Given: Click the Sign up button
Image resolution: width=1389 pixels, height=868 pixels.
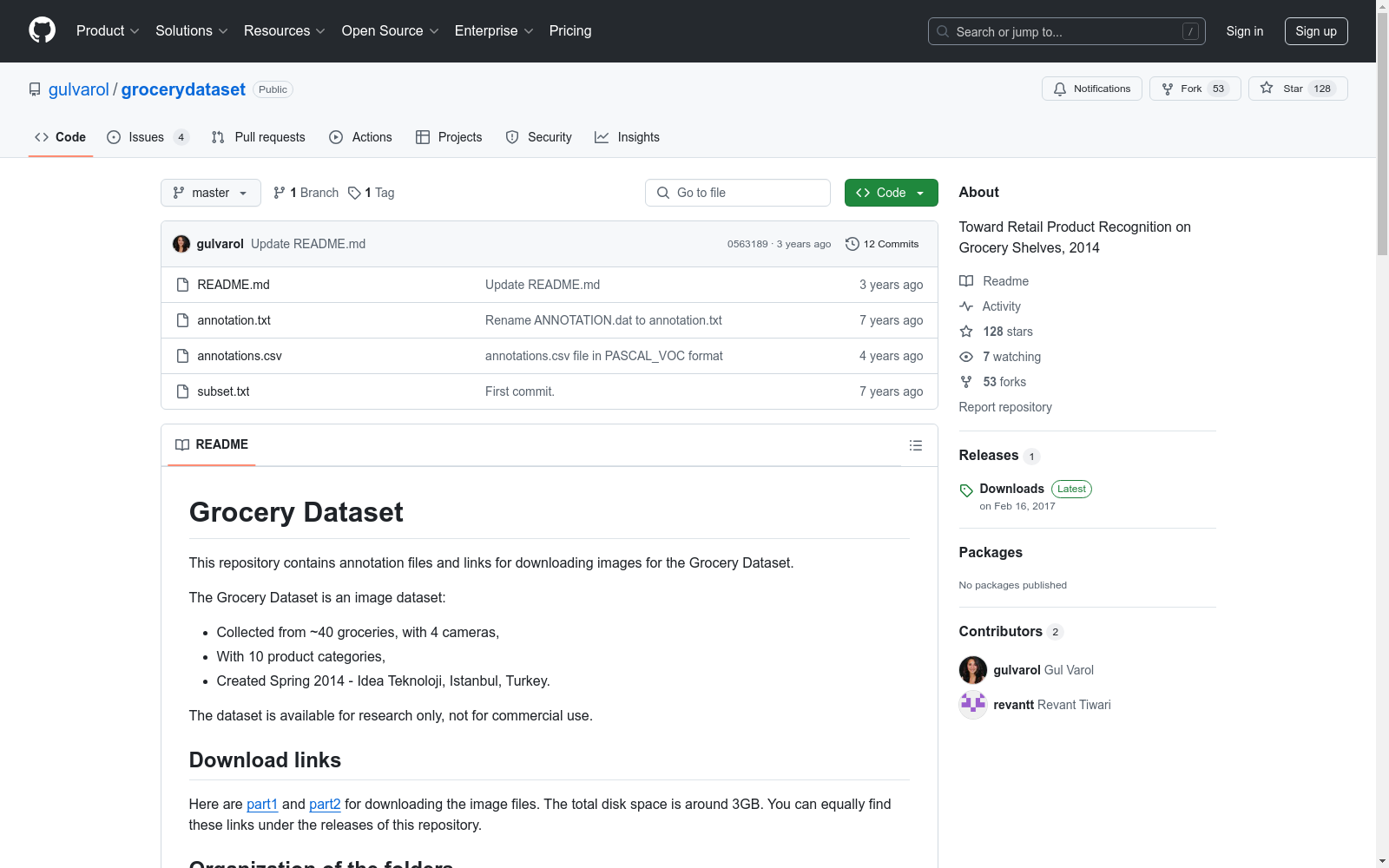Looking at the screenshot, I should click(x=1316, y=31).
